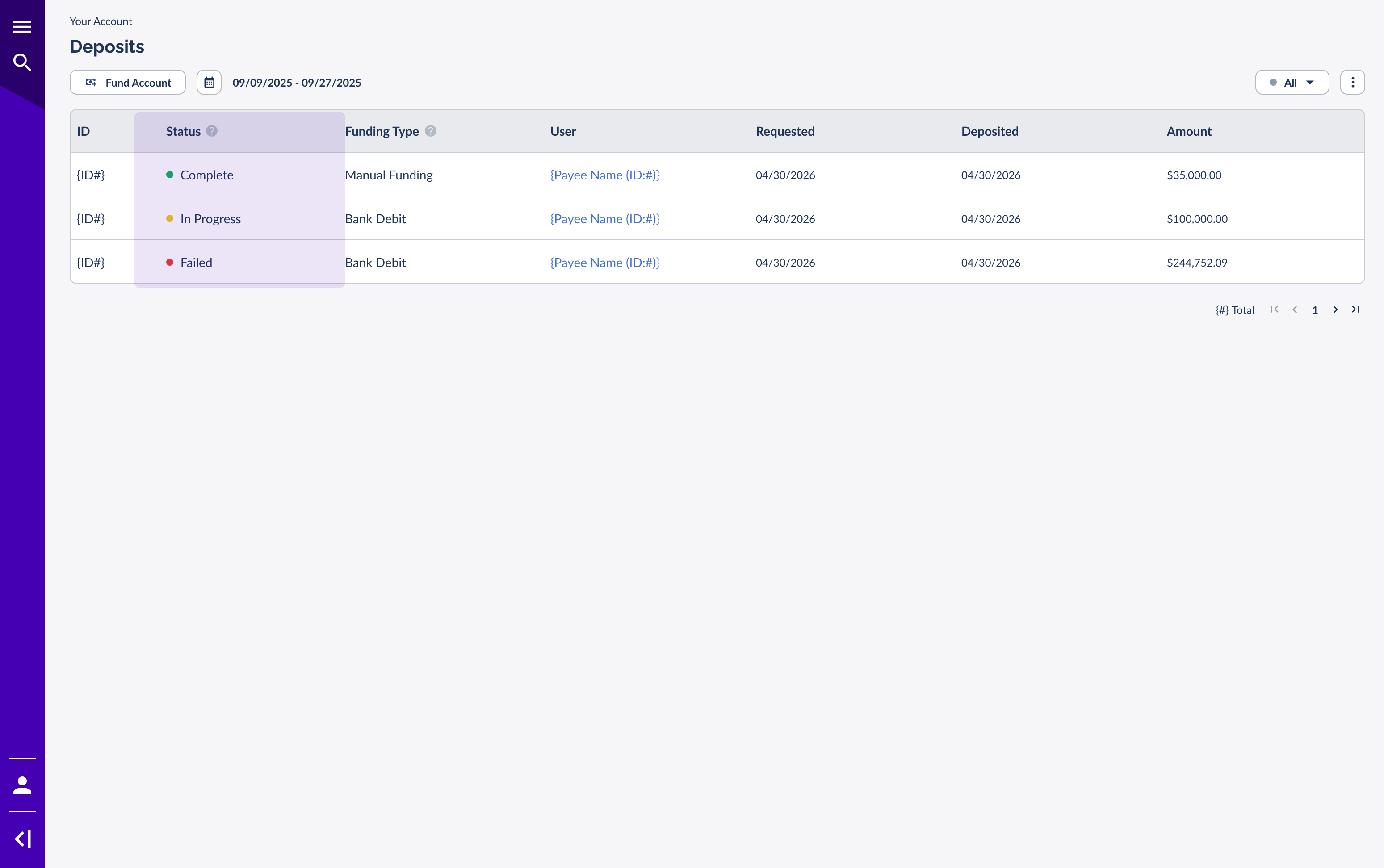The width and height of the screenshot is (1384, 868).
Task: Open payee link in the Manual Funding row
Action: [605, 175]
